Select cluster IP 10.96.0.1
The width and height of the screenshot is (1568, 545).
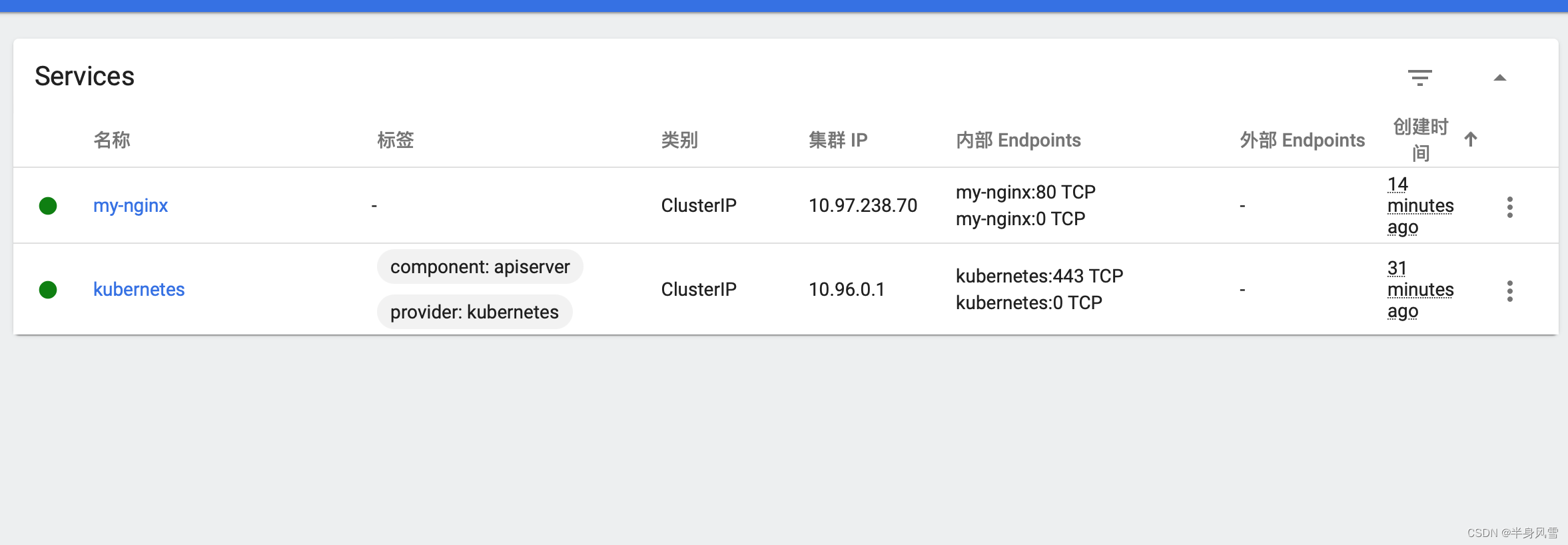[847, 290]
